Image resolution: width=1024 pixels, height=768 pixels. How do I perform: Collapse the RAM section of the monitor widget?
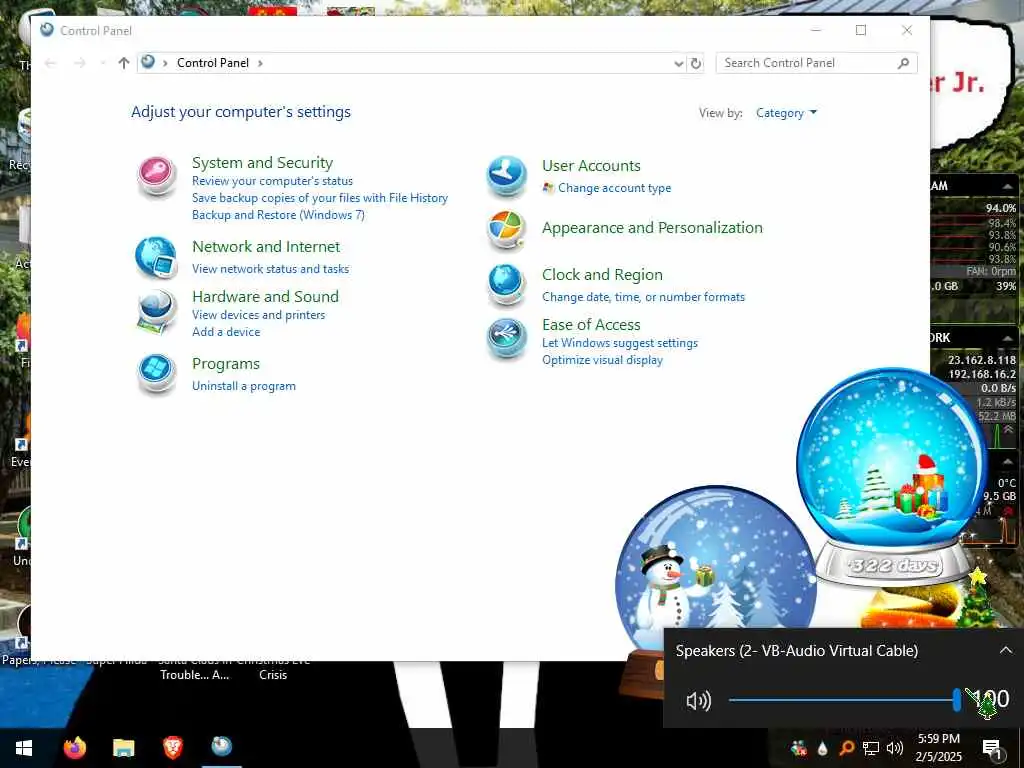[1008, 187]
